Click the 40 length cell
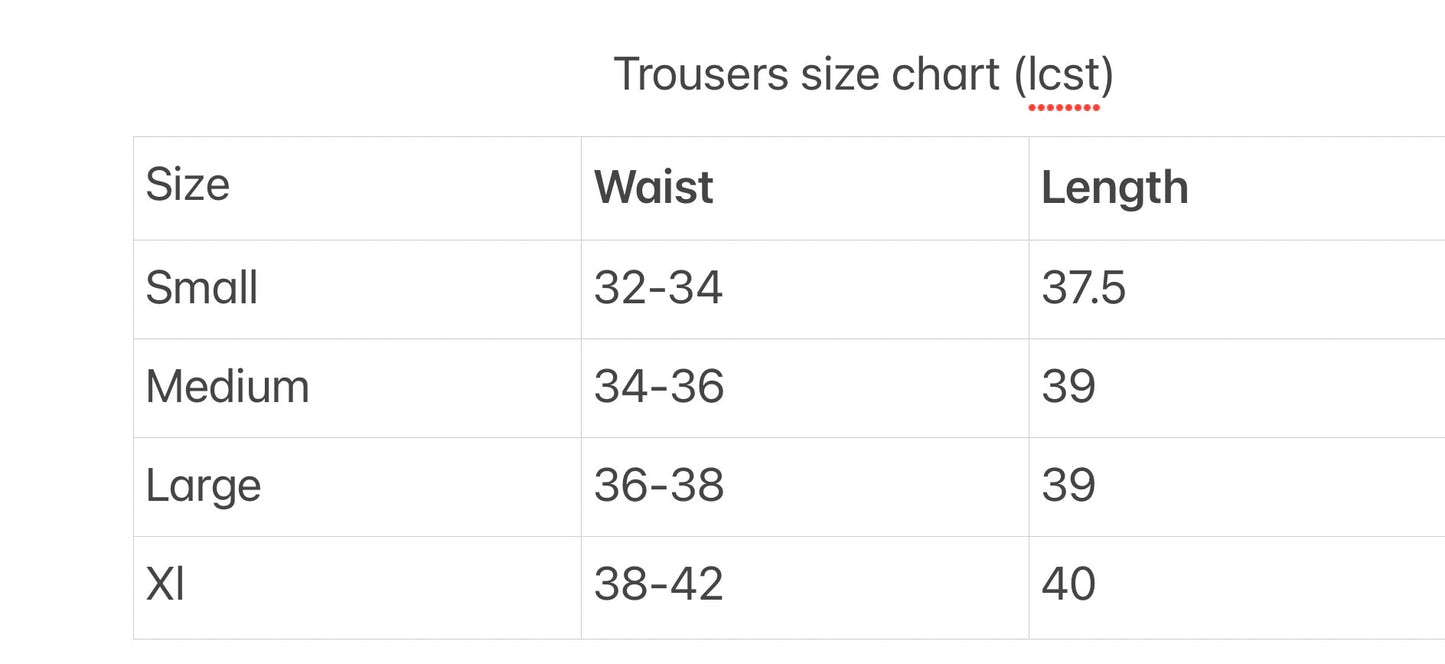1445x664 pixels. tap(1068, 585)
